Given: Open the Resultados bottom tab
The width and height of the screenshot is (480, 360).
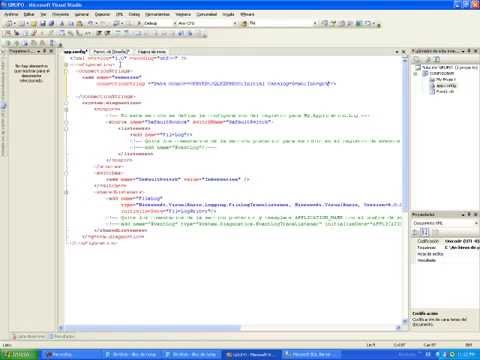Looking at the screenshot, I should tap(62, 336).
